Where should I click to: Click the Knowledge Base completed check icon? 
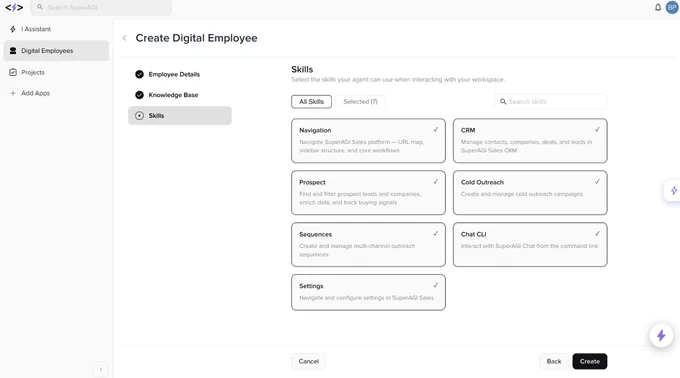tap(139, 95)
